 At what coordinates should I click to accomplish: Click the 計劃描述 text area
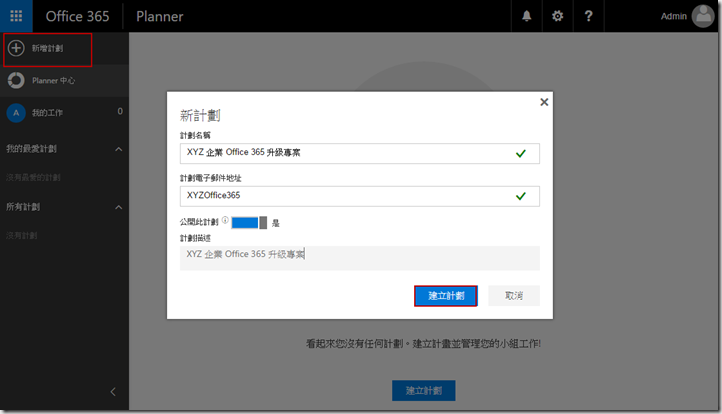(x=358, y=257)
